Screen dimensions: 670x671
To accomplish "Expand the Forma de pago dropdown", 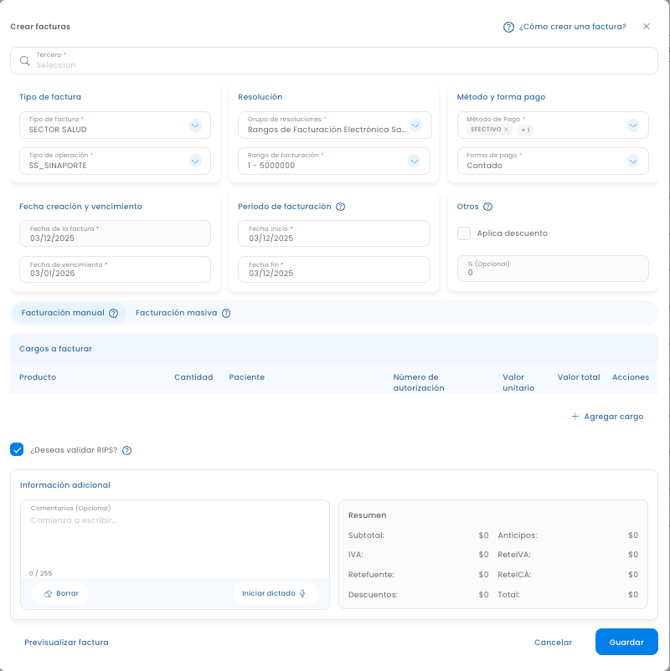I will pos(633,161).
